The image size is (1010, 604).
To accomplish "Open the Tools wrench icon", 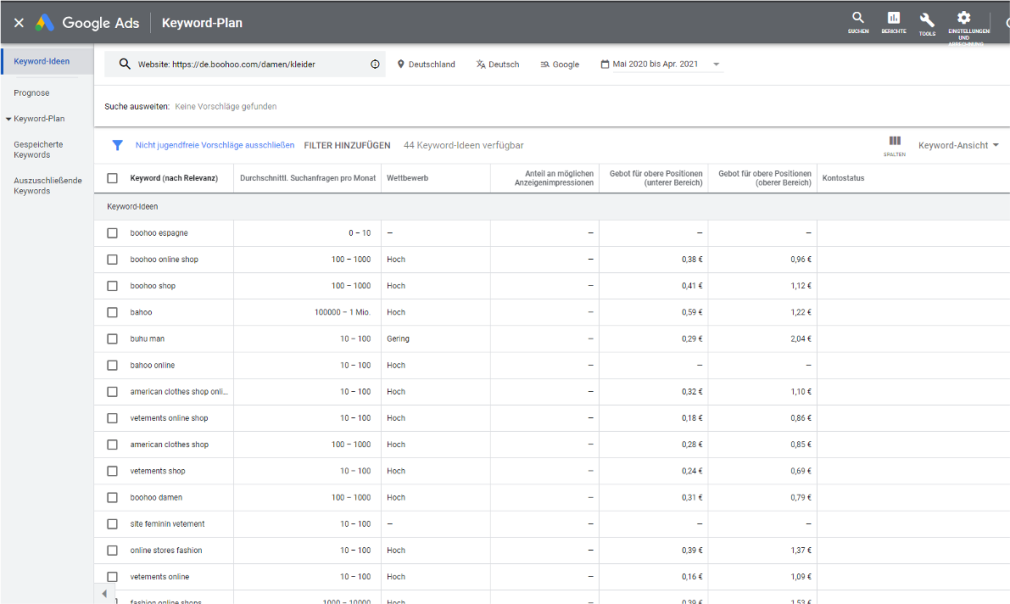I will pos(927,19).
